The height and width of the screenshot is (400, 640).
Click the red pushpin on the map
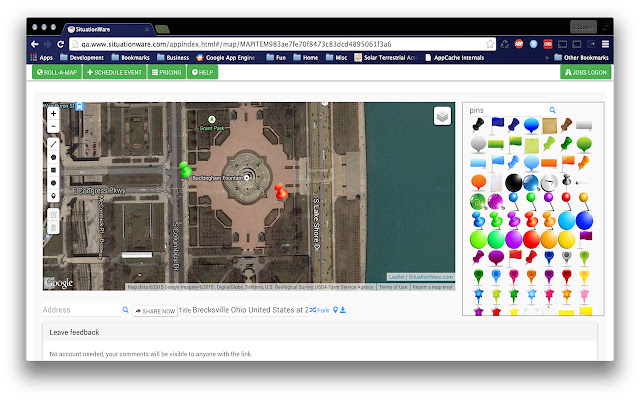(280, 190)
